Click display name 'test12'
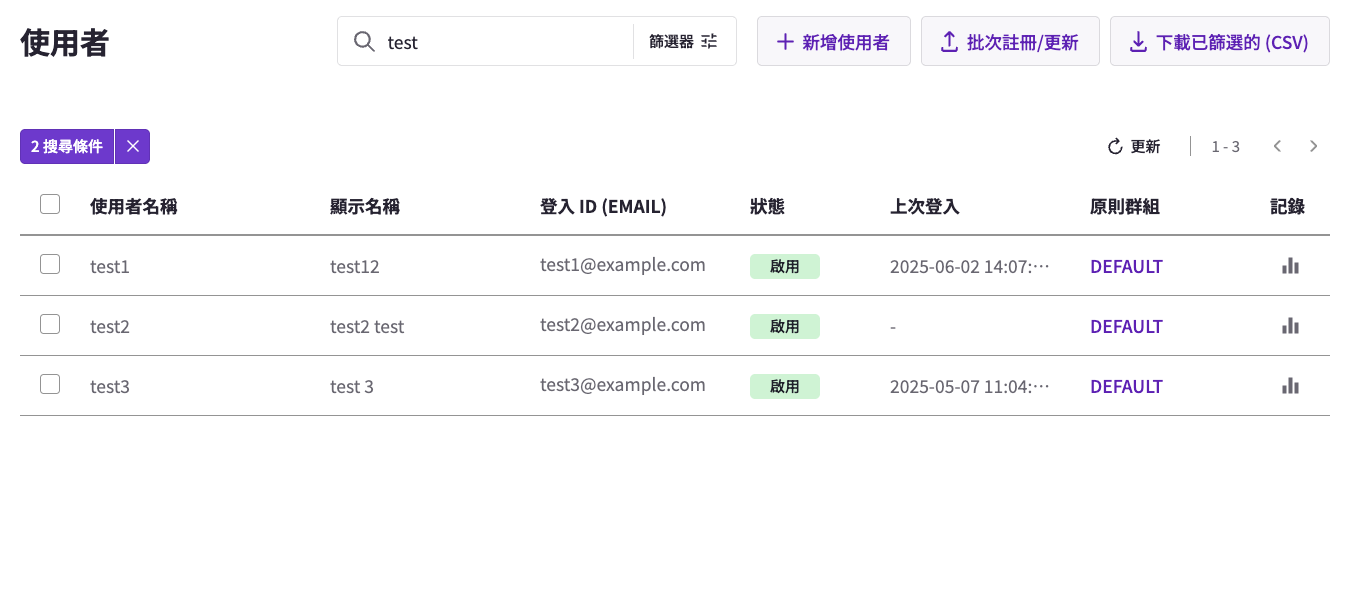This screenshot has width=1351, height=599. 355,267
